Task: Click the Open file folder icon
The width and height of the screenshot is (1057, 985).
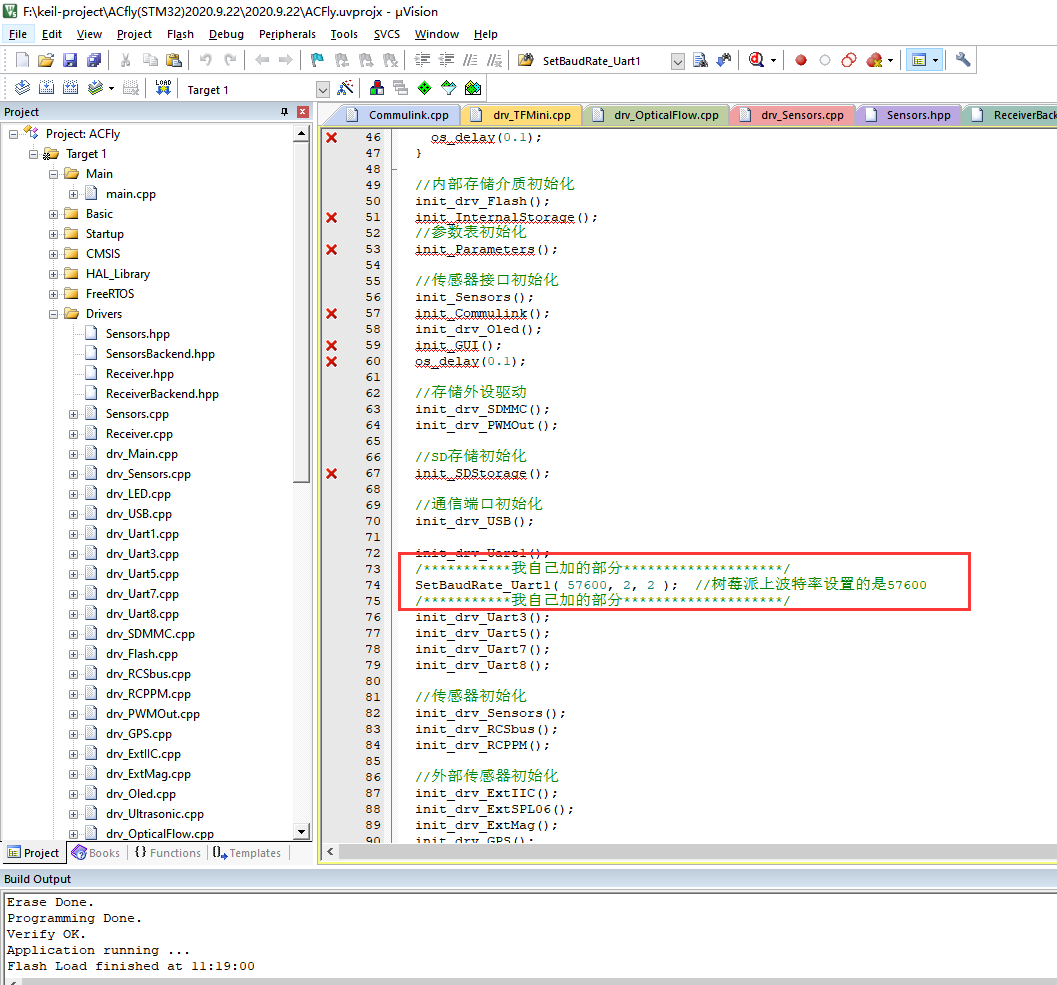Action: coord(46,60)
